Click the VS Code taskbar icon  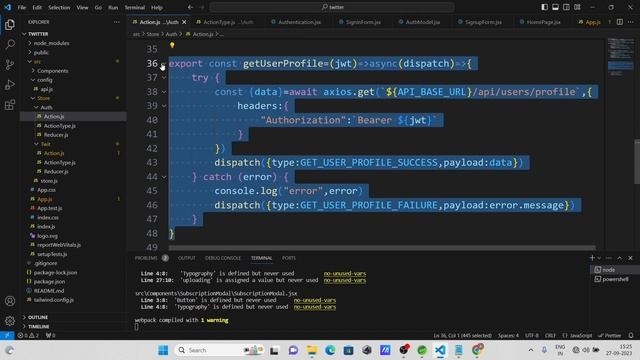pos(440,350)
